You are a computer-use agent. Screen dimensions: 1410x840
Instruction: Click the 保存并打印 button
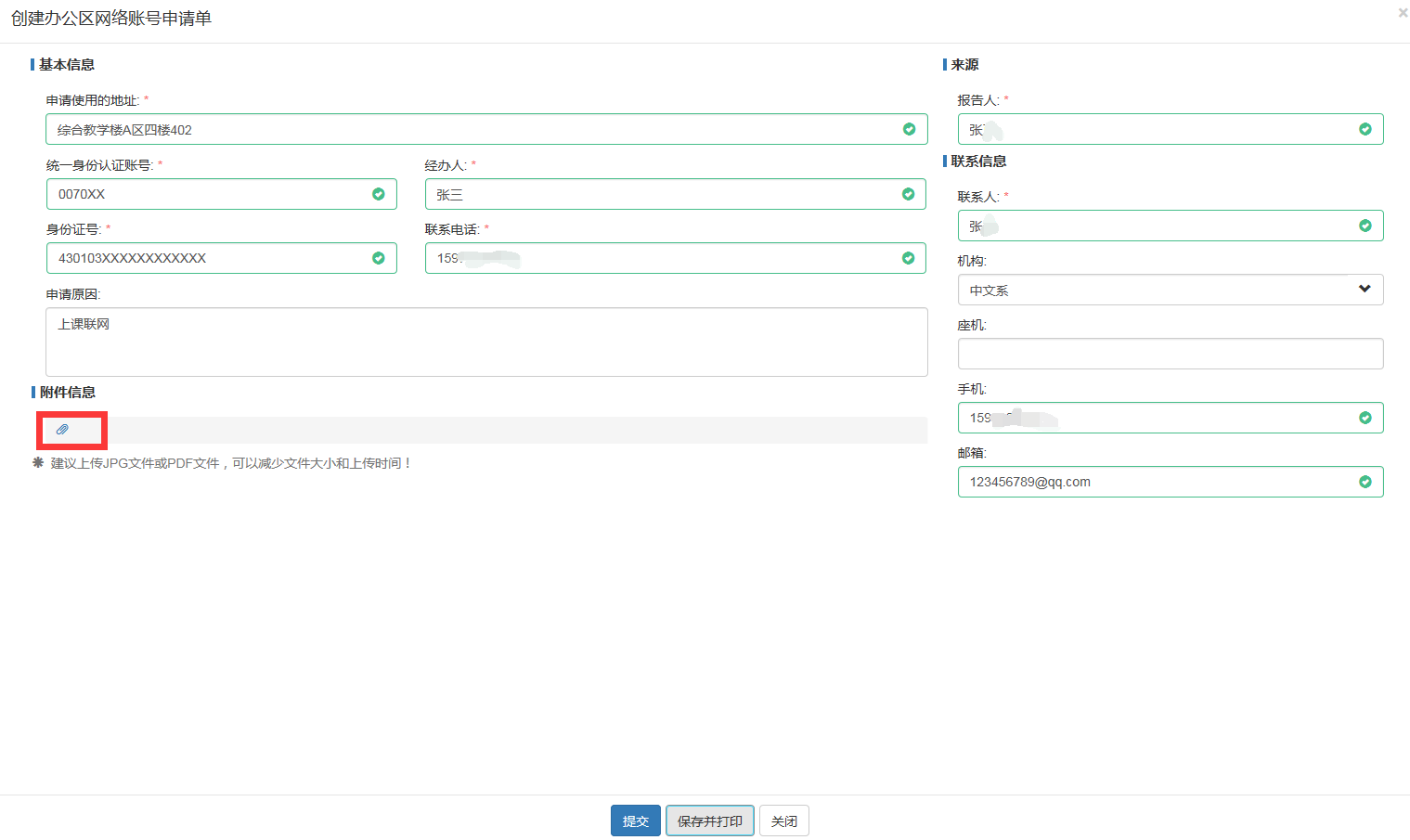click(x=709, y=821)
